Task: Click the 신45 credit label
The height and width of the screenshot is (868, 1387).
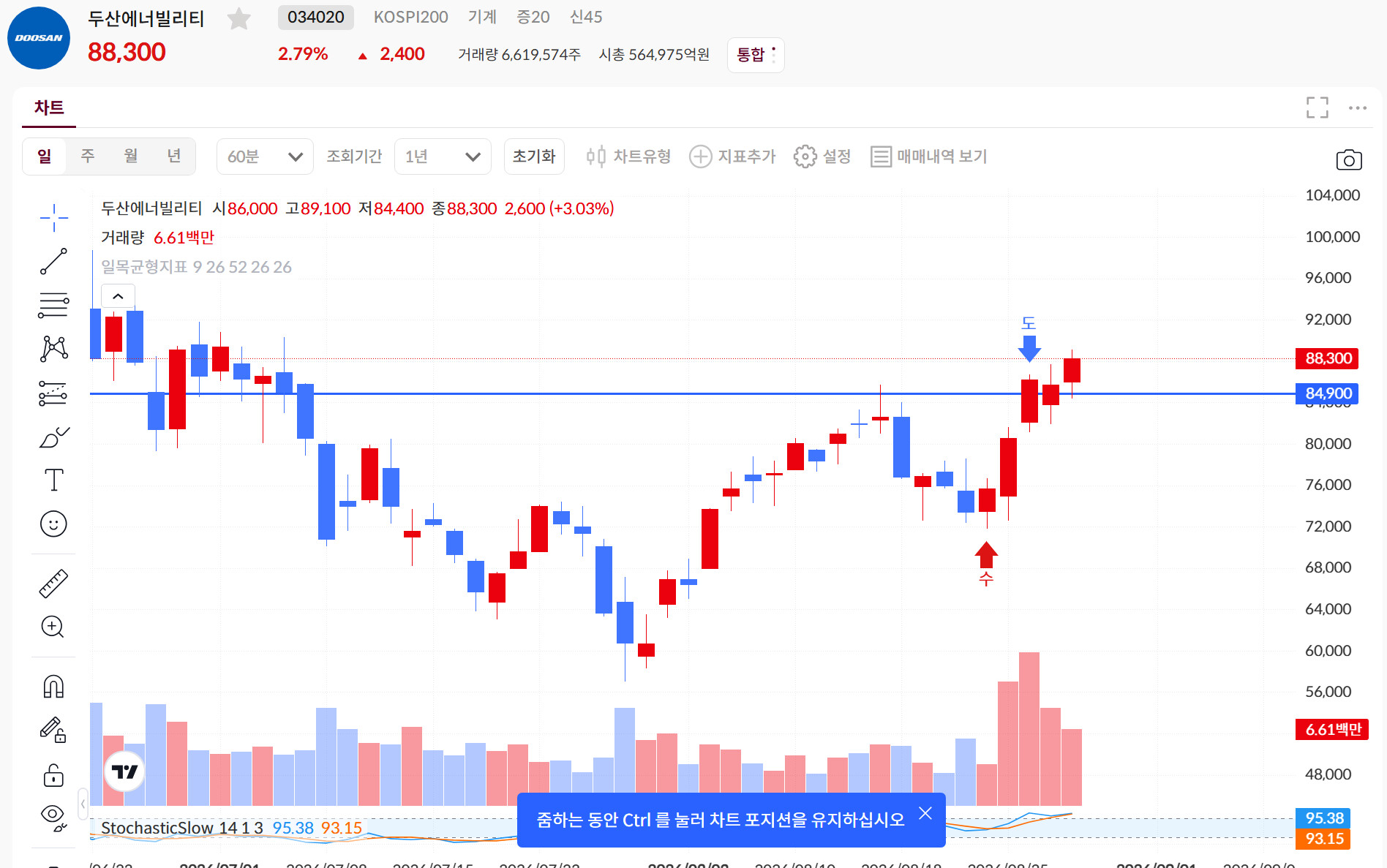Action: click(x=586, y=18)
